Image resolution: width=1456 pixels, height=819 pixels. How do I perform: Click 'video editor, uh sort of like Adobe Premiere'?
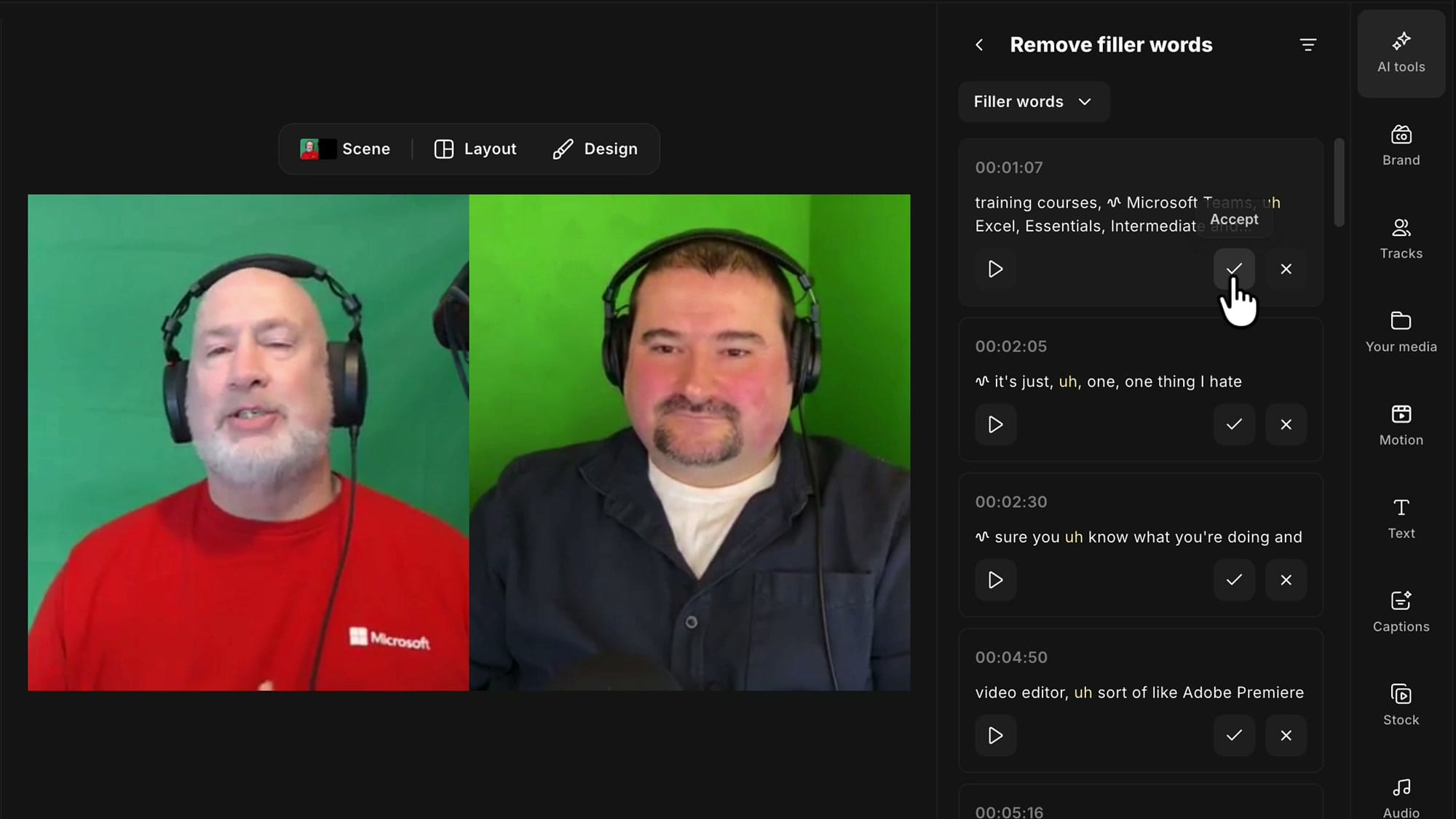(1139, 692)
